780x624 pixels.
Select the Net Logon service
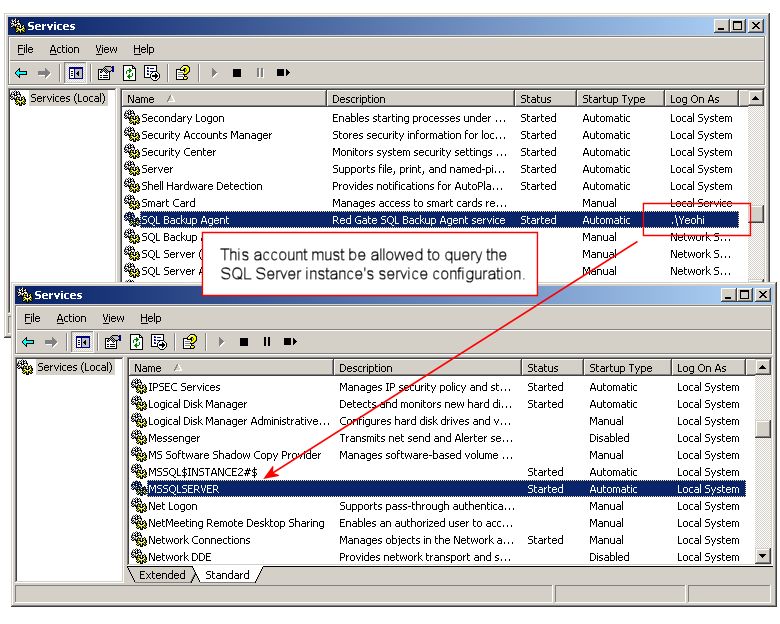click(438, 506)
